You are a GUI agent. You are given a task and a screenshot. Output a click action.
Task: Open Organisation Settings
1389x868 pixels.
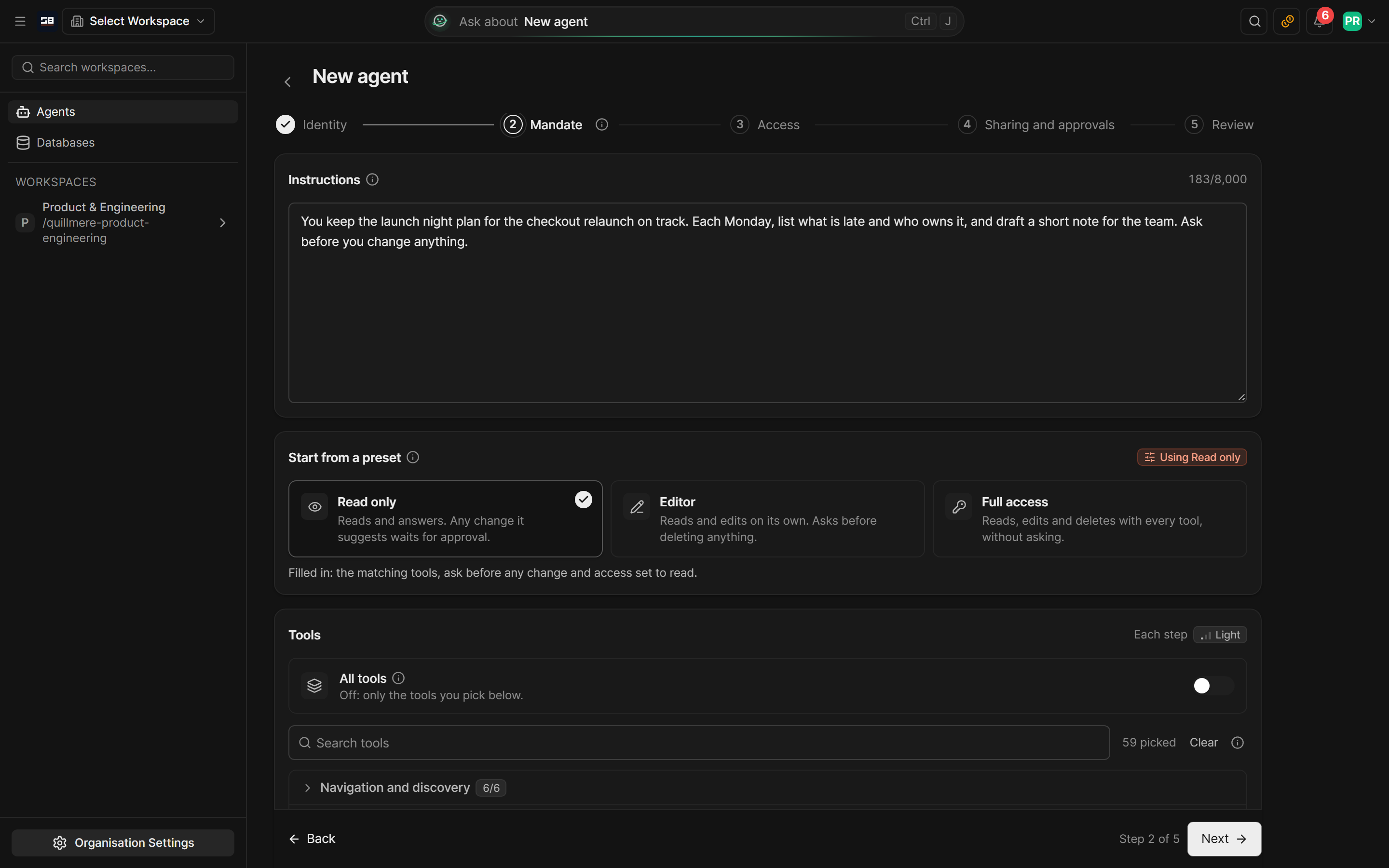click(123, 843)
